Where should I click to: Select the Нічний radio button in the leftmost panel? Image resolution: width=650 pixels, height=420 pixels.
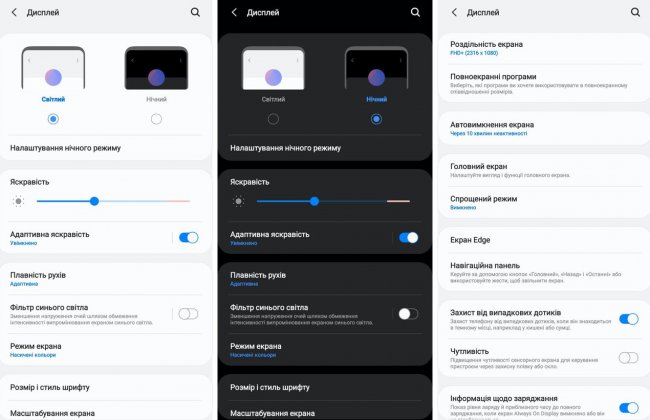156,119
